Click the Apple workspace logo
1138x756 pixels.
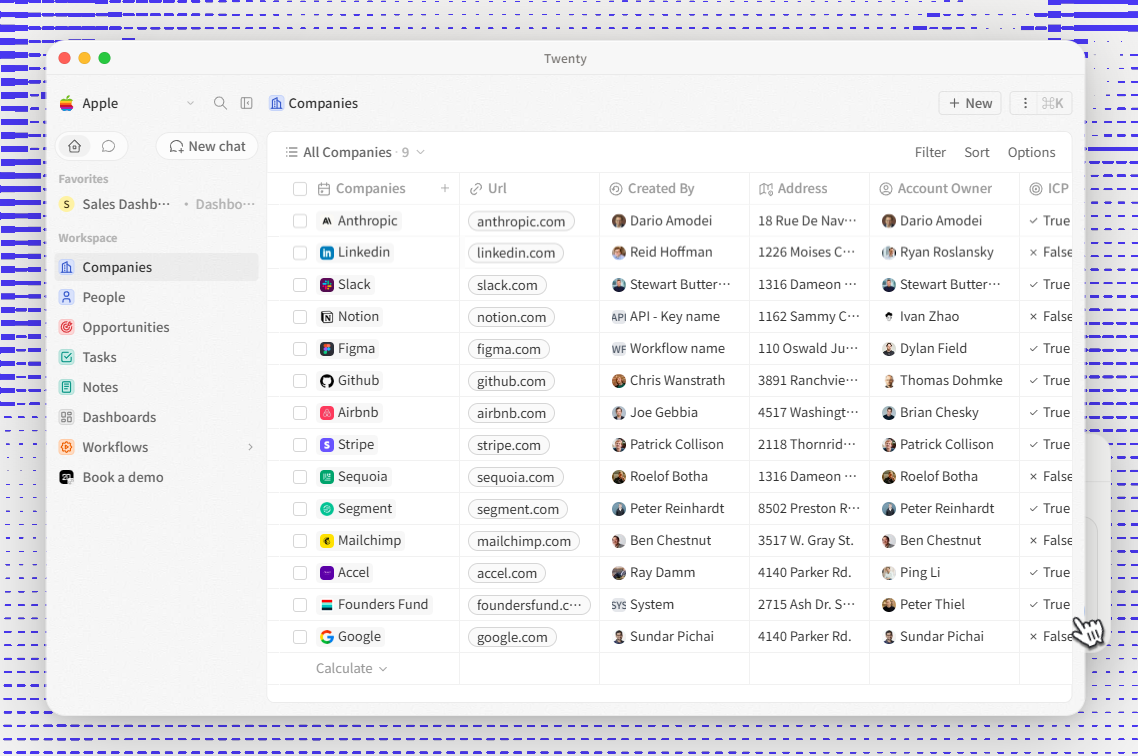[x=67, y=103]
